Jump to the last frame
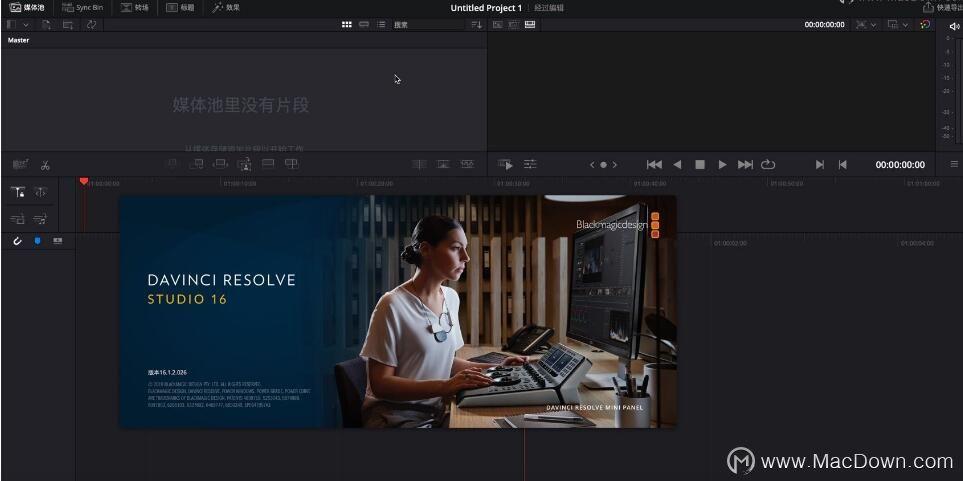This screenshot has height=481, width=963. (745, 165)
